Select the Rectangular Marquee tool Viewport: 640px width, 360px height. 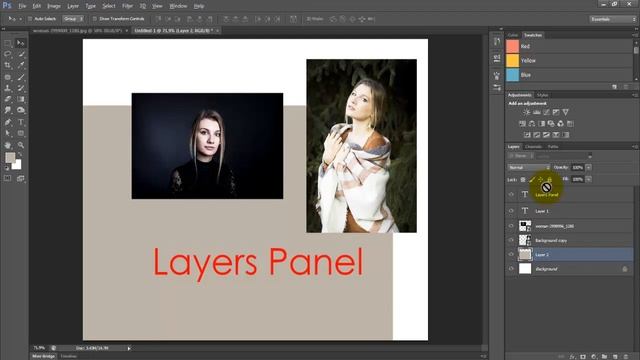[8, 43]
